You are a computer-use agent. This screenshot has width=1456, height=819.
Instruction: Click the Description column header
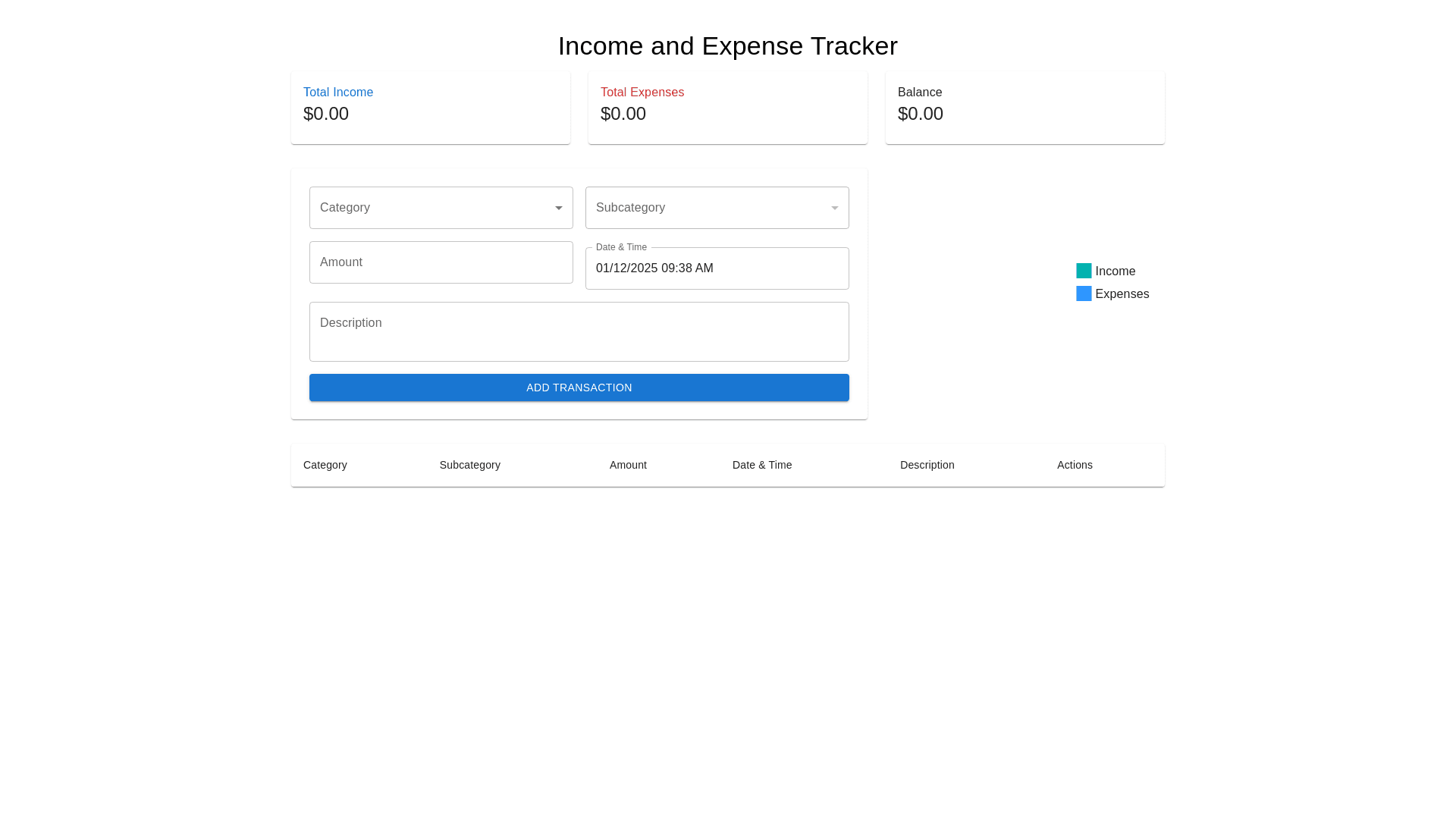click(927, 465)
